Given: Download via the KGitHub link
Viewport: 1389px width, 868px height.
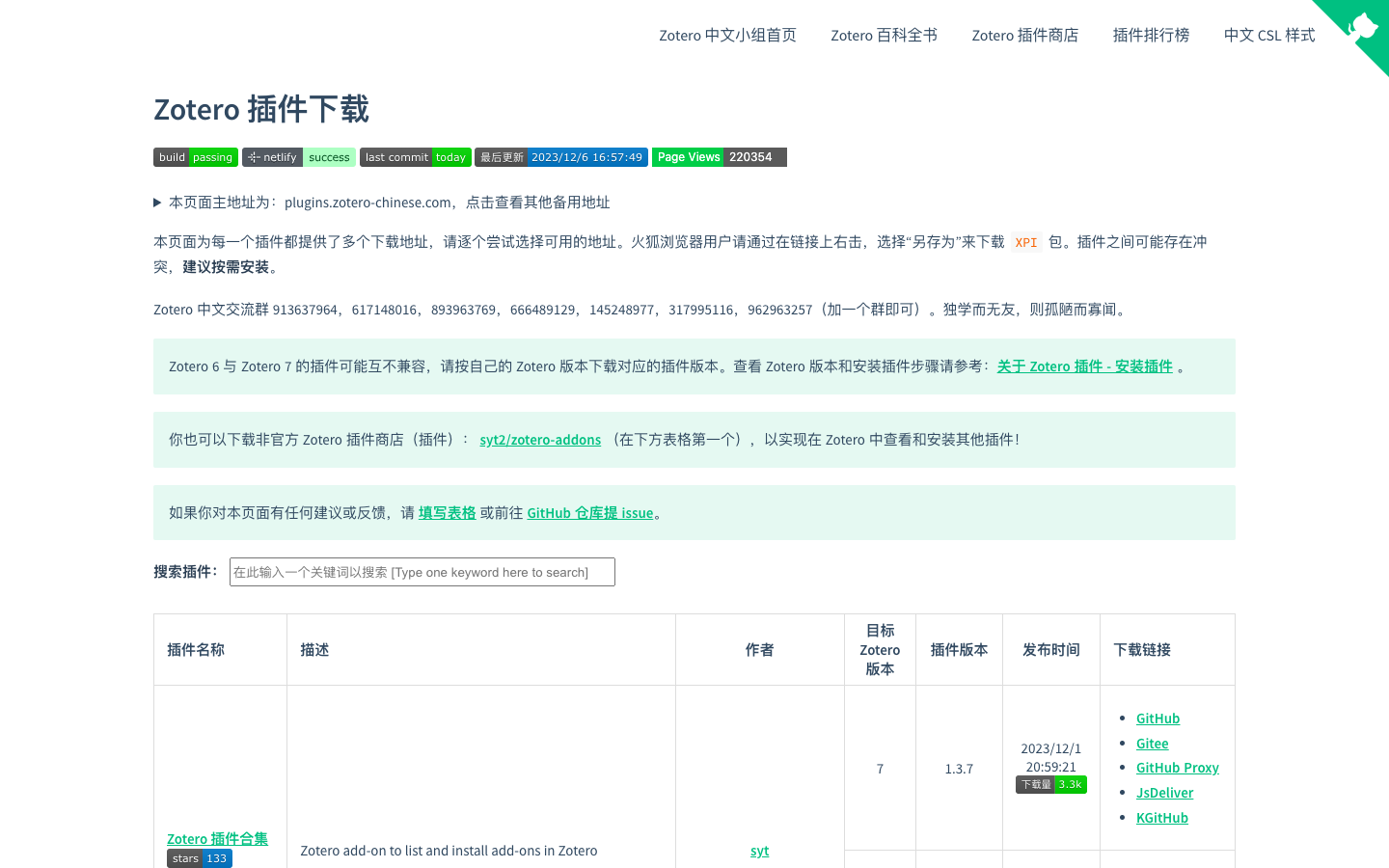Looking at the screenshot, I should [x=1161, y=818].
